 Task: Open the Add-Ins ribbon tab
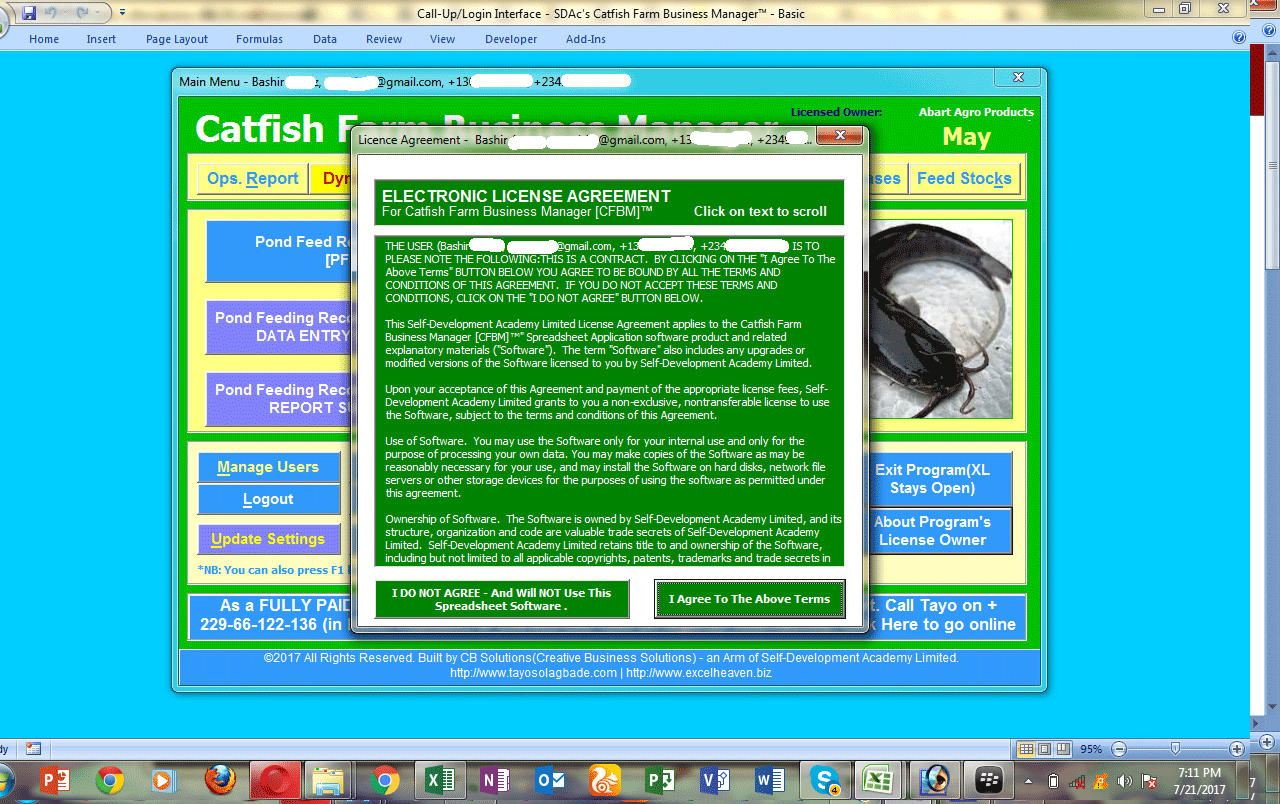[586, 39]
